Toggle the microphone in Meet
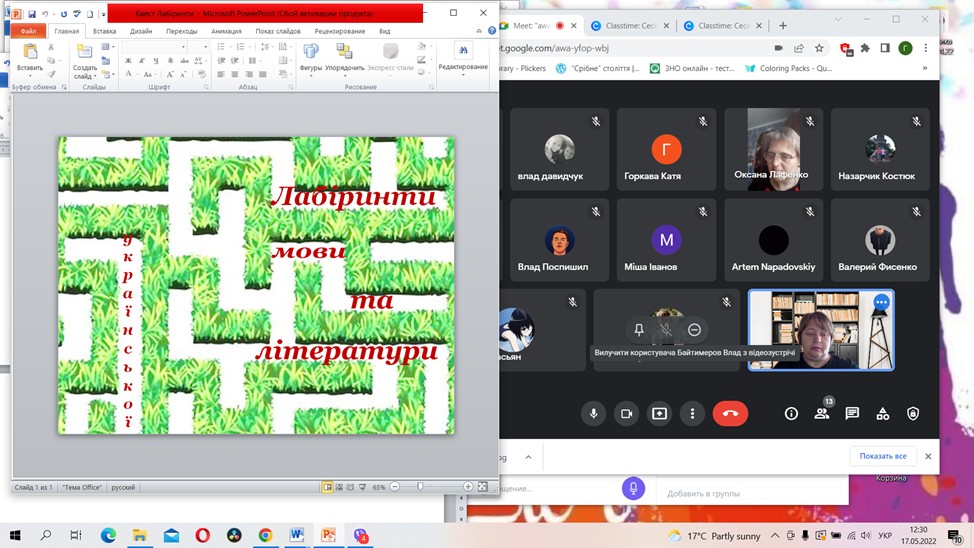The height and width of the screenshot is (548, 974). tap(594, 413)
